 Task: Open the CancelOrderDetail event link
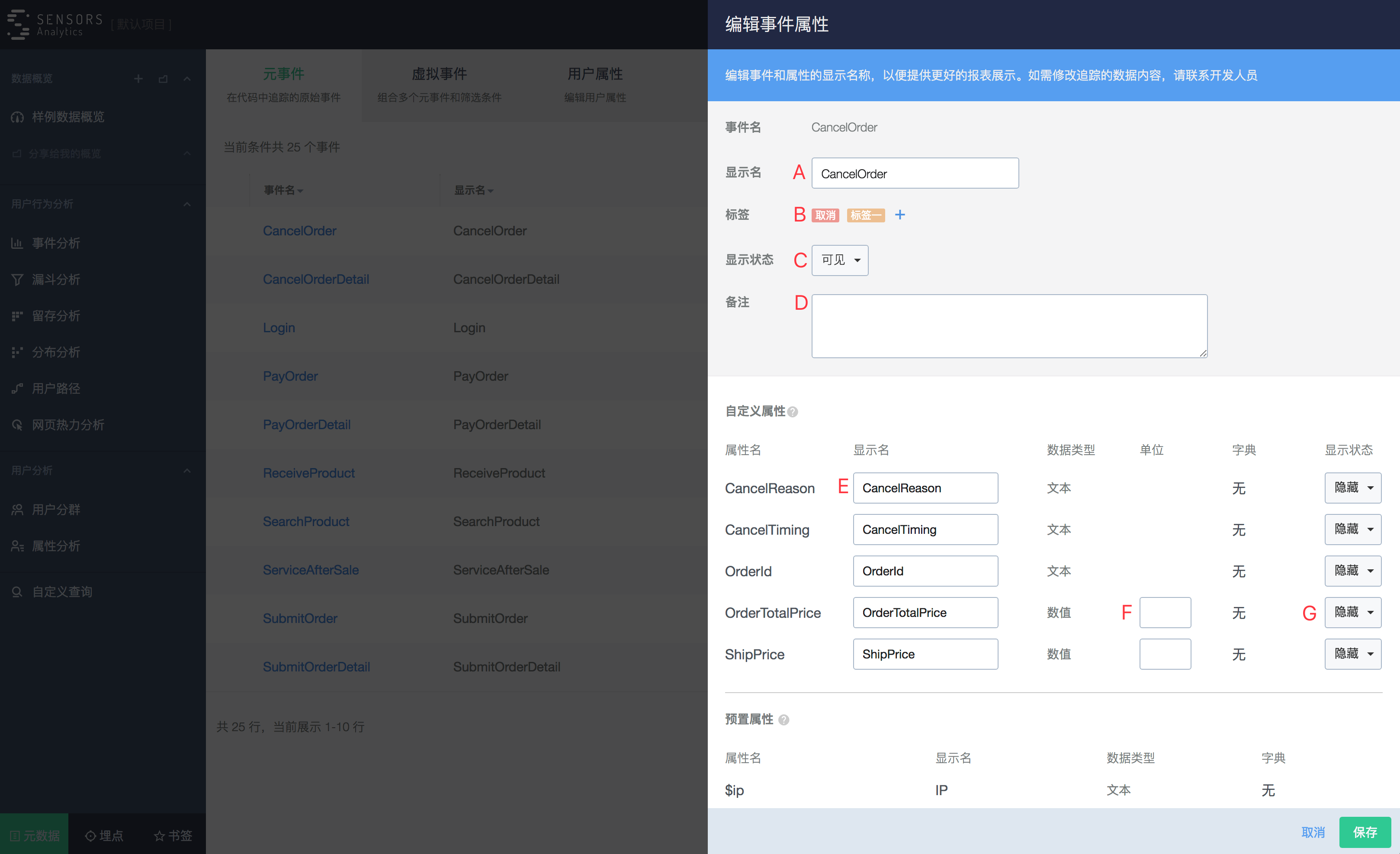click(316, 279)
